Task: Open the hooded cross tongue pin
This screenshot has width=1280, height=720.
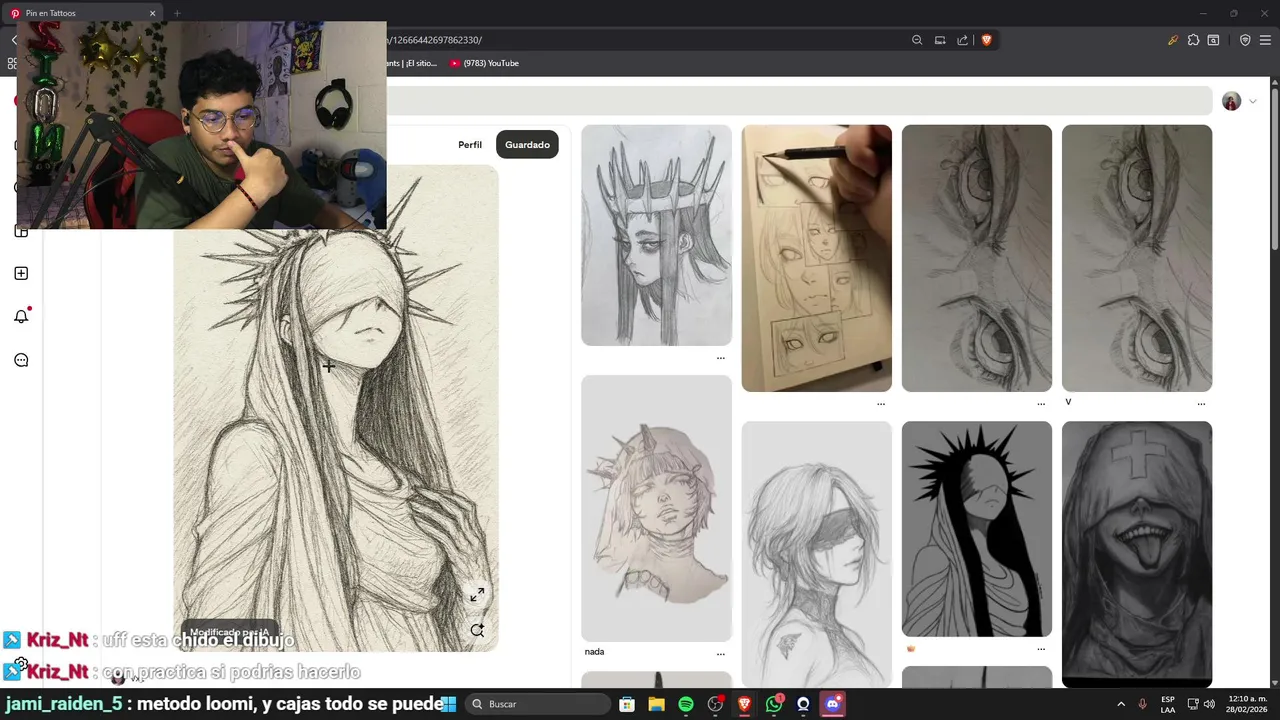Action: click(x=1137, y=555)
